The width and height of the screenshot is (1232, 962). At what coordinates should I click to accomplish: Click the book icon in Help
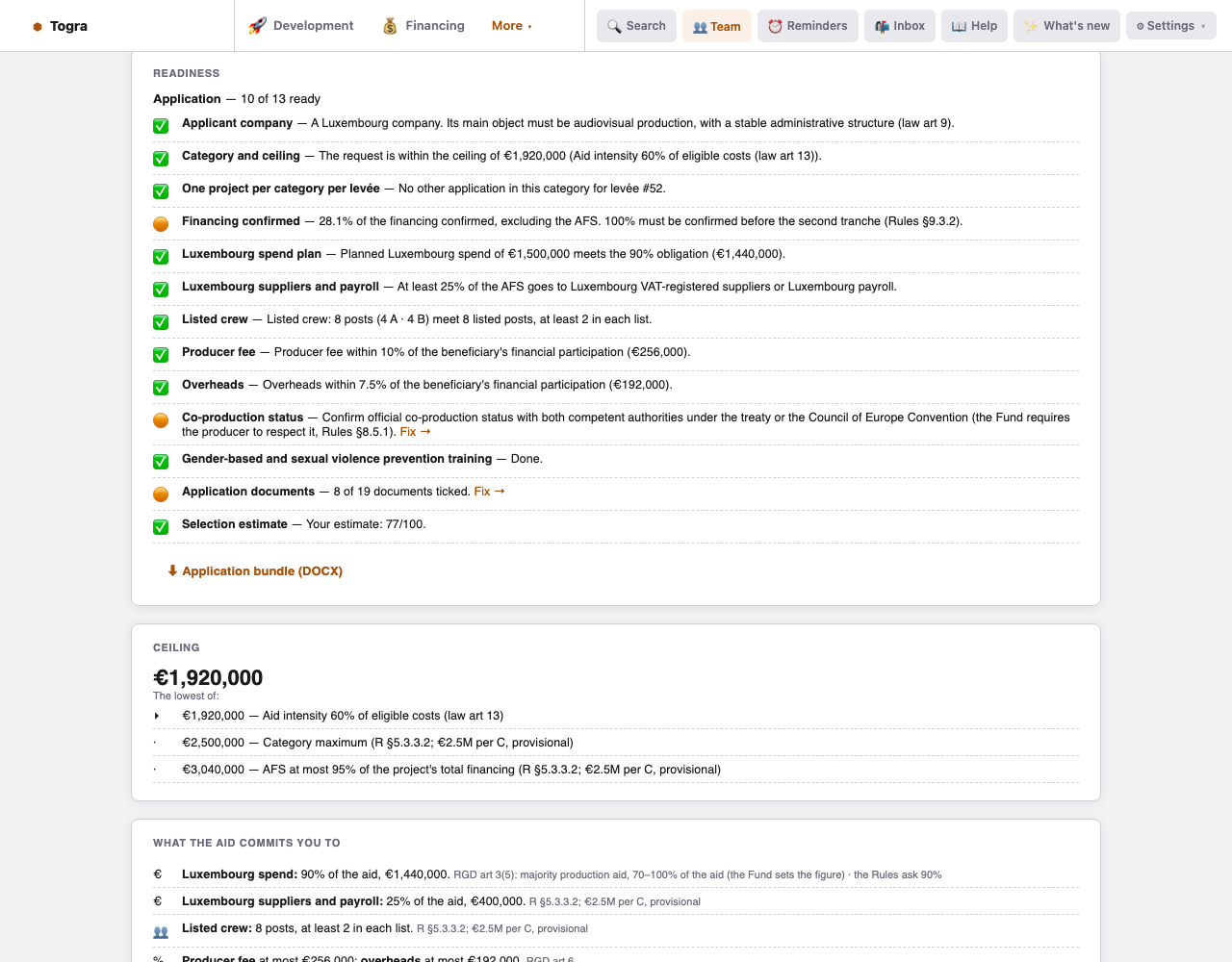point(959,26)
